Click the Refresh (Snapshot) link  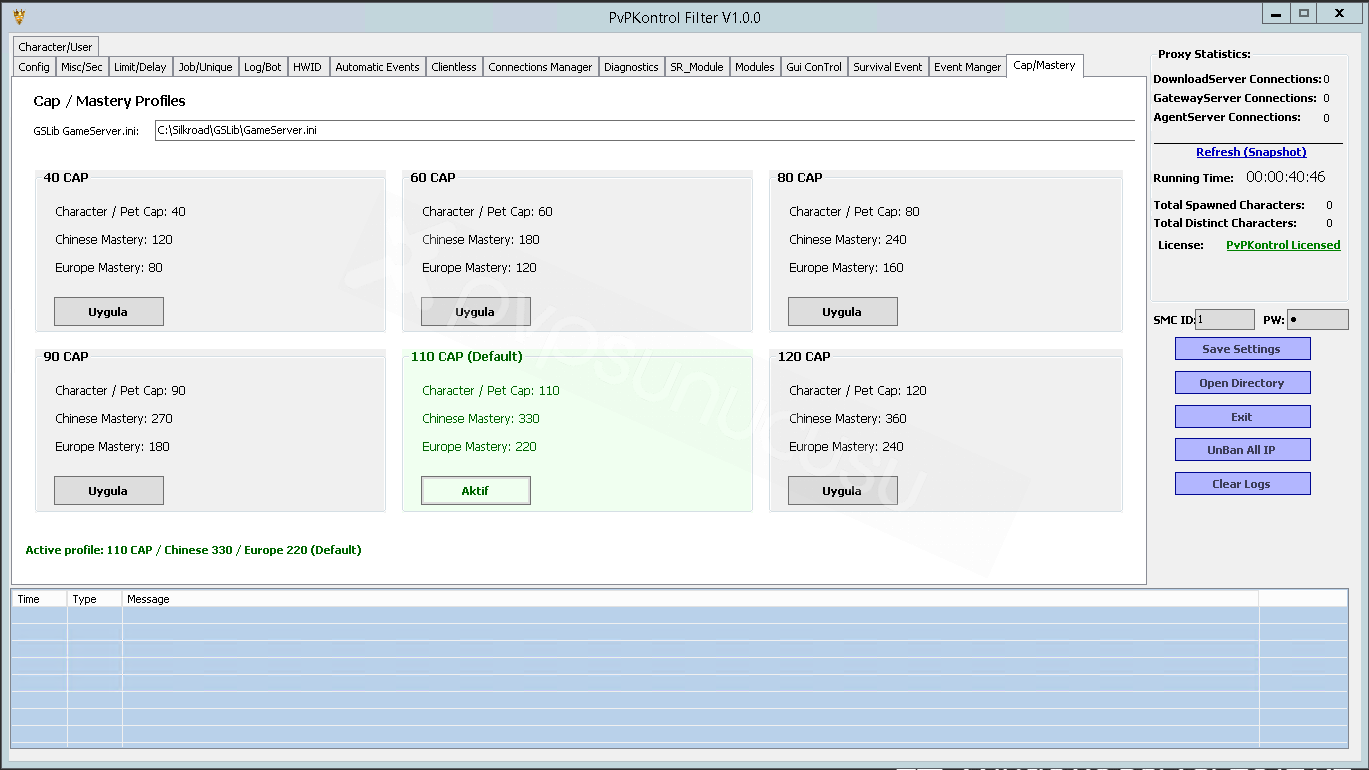(1251, 152)
